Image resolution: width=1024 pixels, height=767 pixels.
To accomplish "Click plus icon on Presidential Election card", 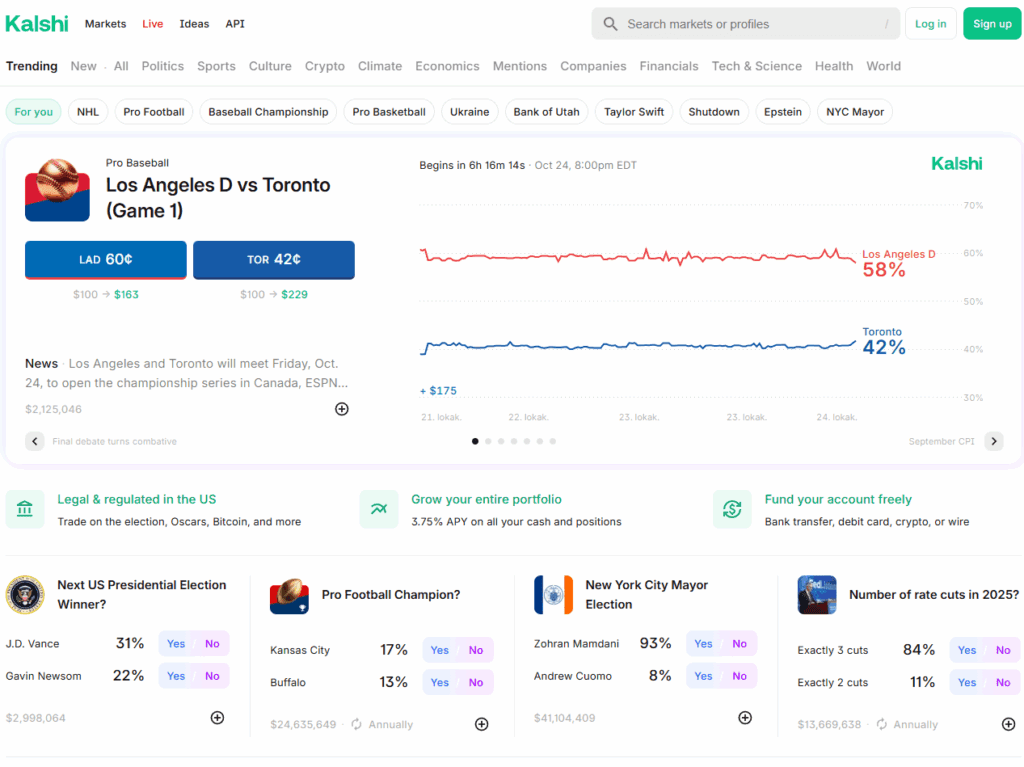I will click(x=217, y=717).
